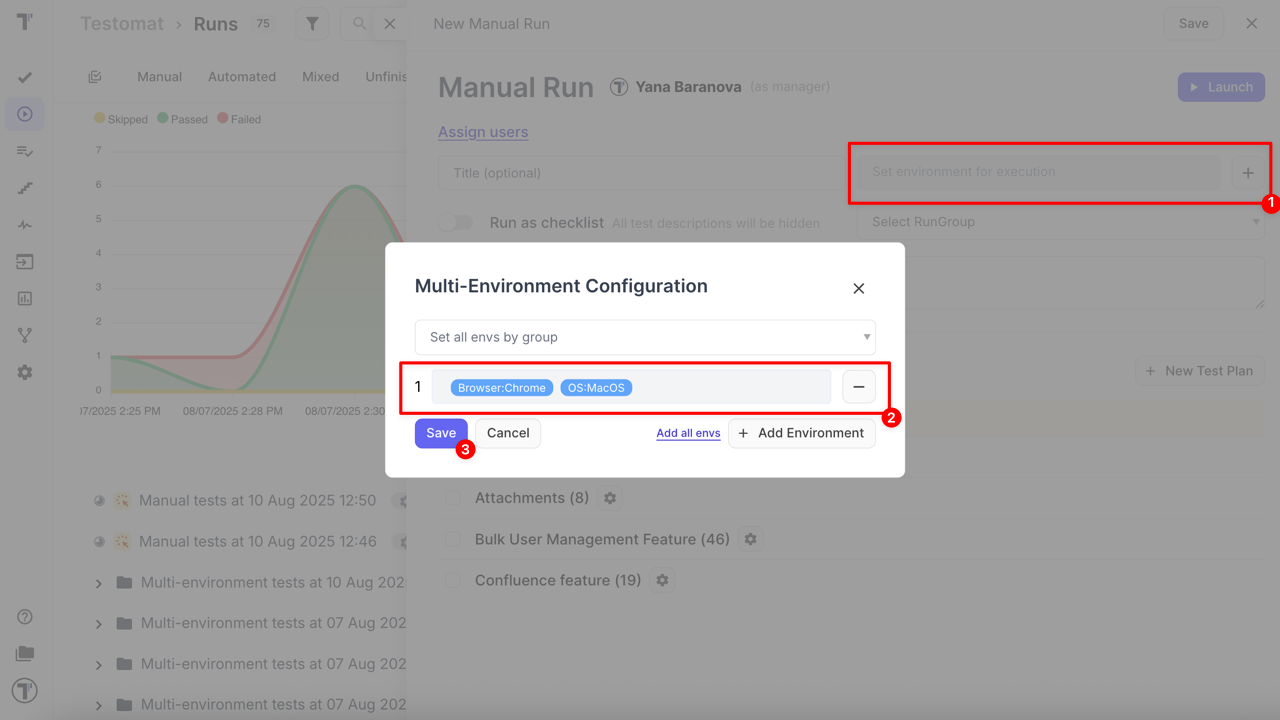Open the gear settings for Attachments suite

click(x=610, y=498)
